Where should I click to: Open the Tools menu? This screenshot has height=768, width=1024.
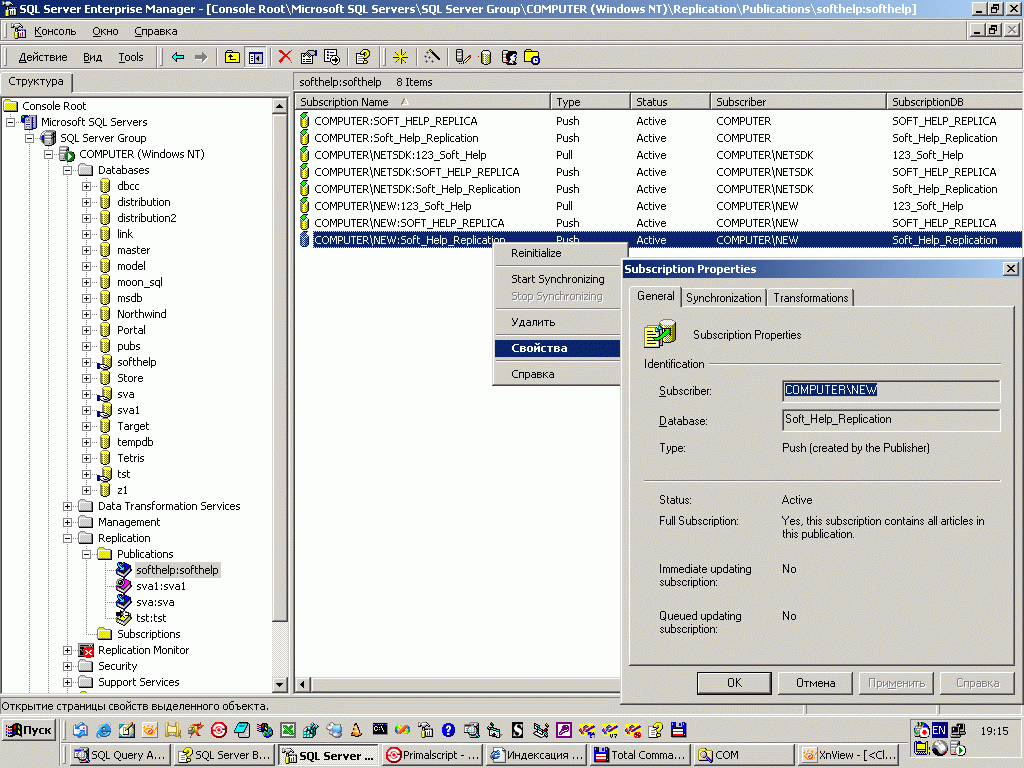[x=131, y=57]
